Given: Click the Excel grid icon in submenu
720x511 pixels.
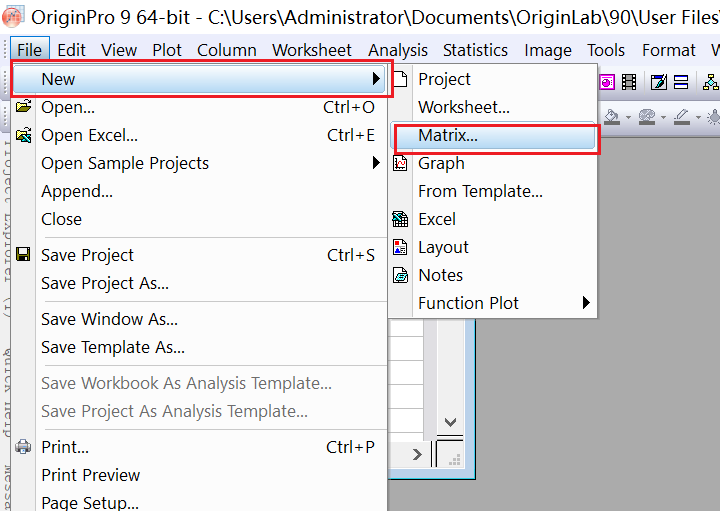Looking at the screenshot, I should point(400,219).
